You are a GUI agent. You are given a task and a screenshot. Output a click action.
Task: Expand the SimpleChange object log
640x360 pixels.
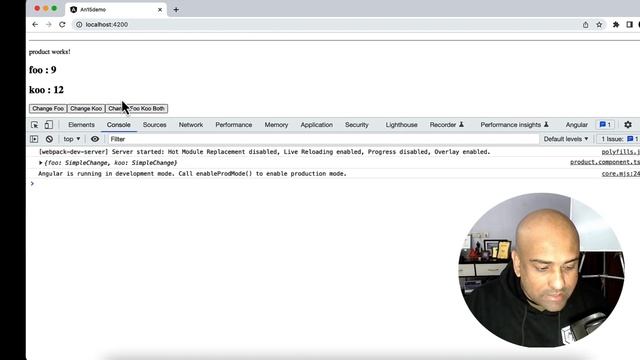(40, 163)
